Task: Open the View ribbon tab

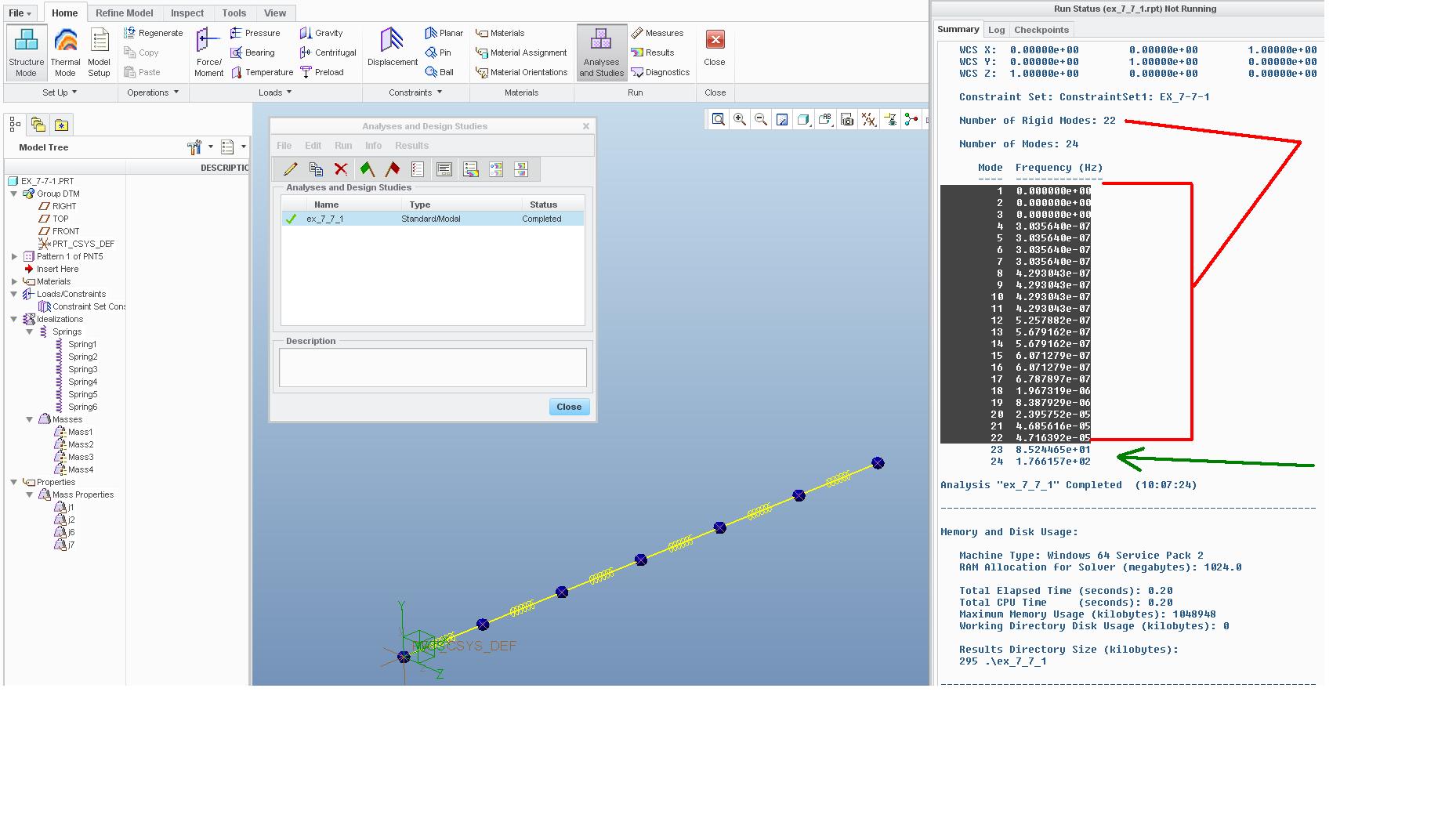Action: 275,13
